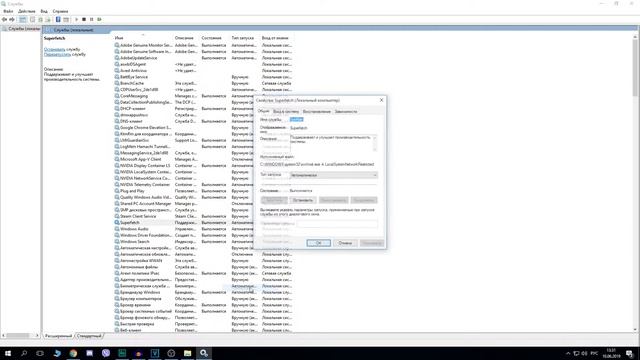Image resolution: width=640 pixels, height=360 pixels.
Task: Switch to the Общие tab in properties dialog
Action: (263, 111)
